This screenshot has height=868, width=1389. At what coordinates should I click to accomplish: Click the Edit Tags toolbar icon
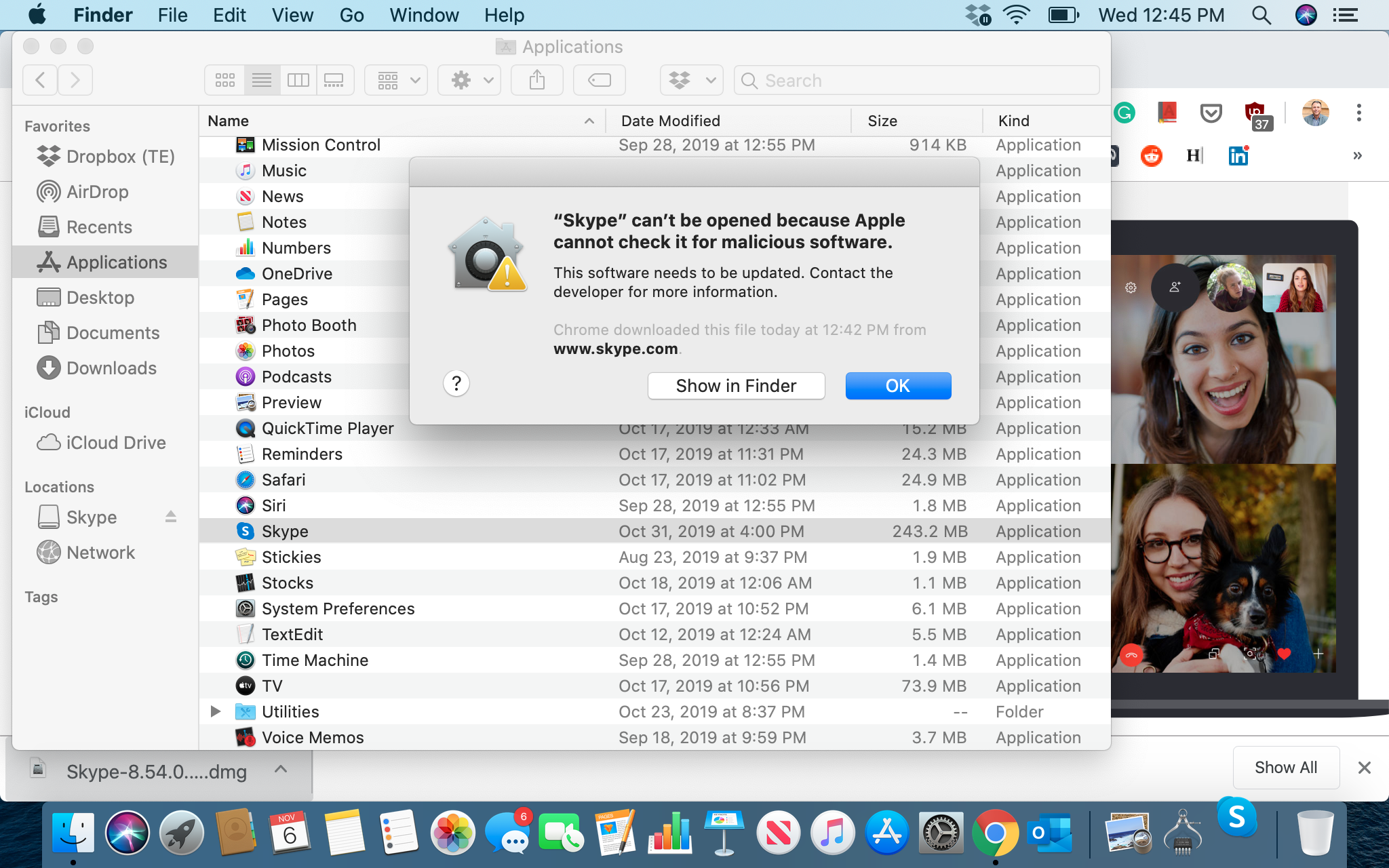point(600,80)
